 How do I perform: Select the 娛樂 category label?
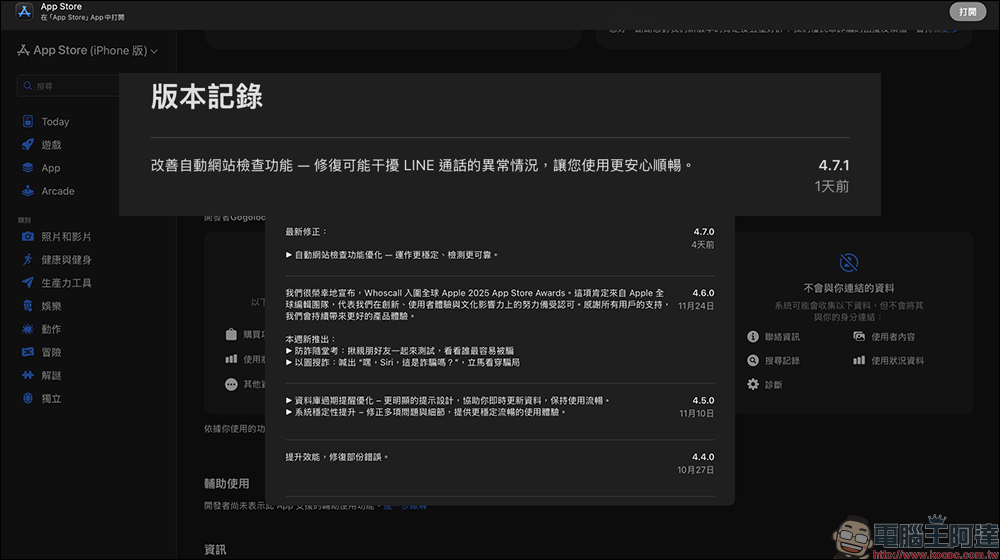51,306
